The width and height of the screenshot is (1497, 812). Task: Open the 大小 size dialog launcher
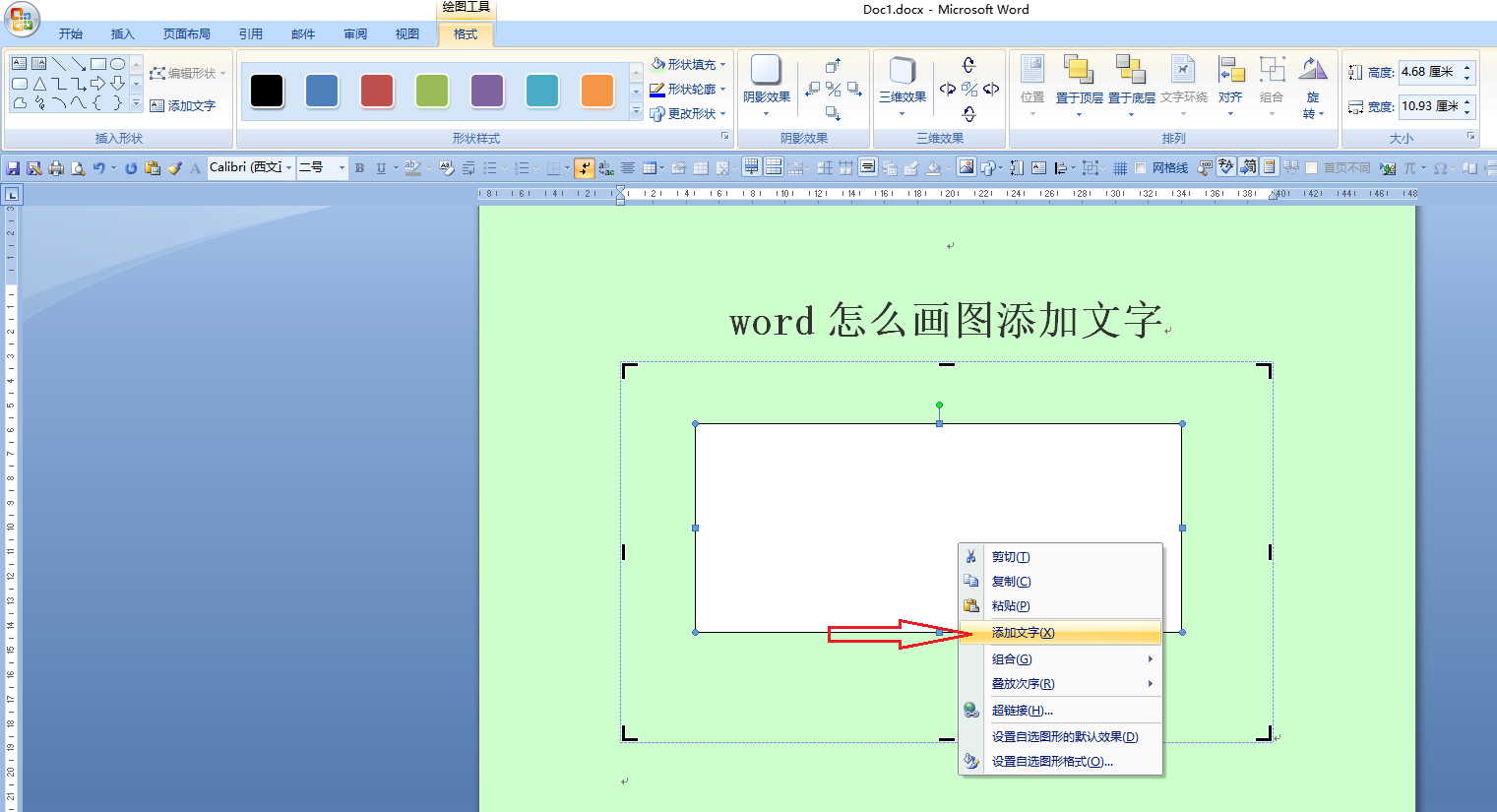(1471, 137)
